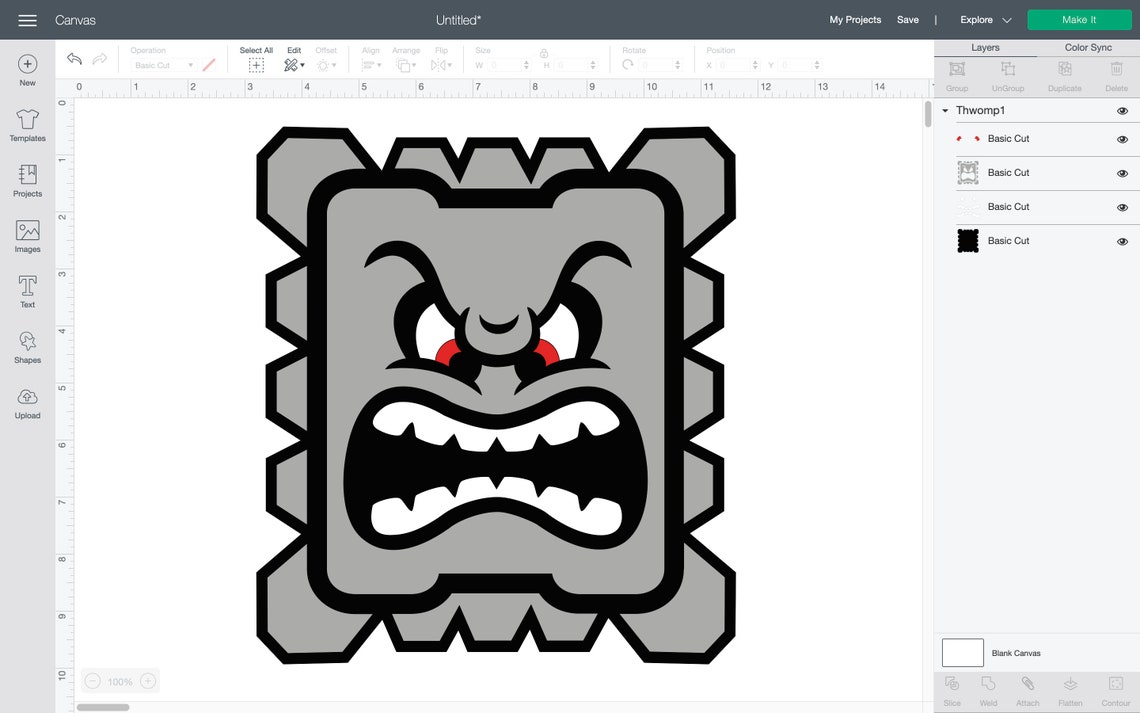The image size is (1140, 713).
Task: Click the green Make It button
Action: coord(1079,19)
